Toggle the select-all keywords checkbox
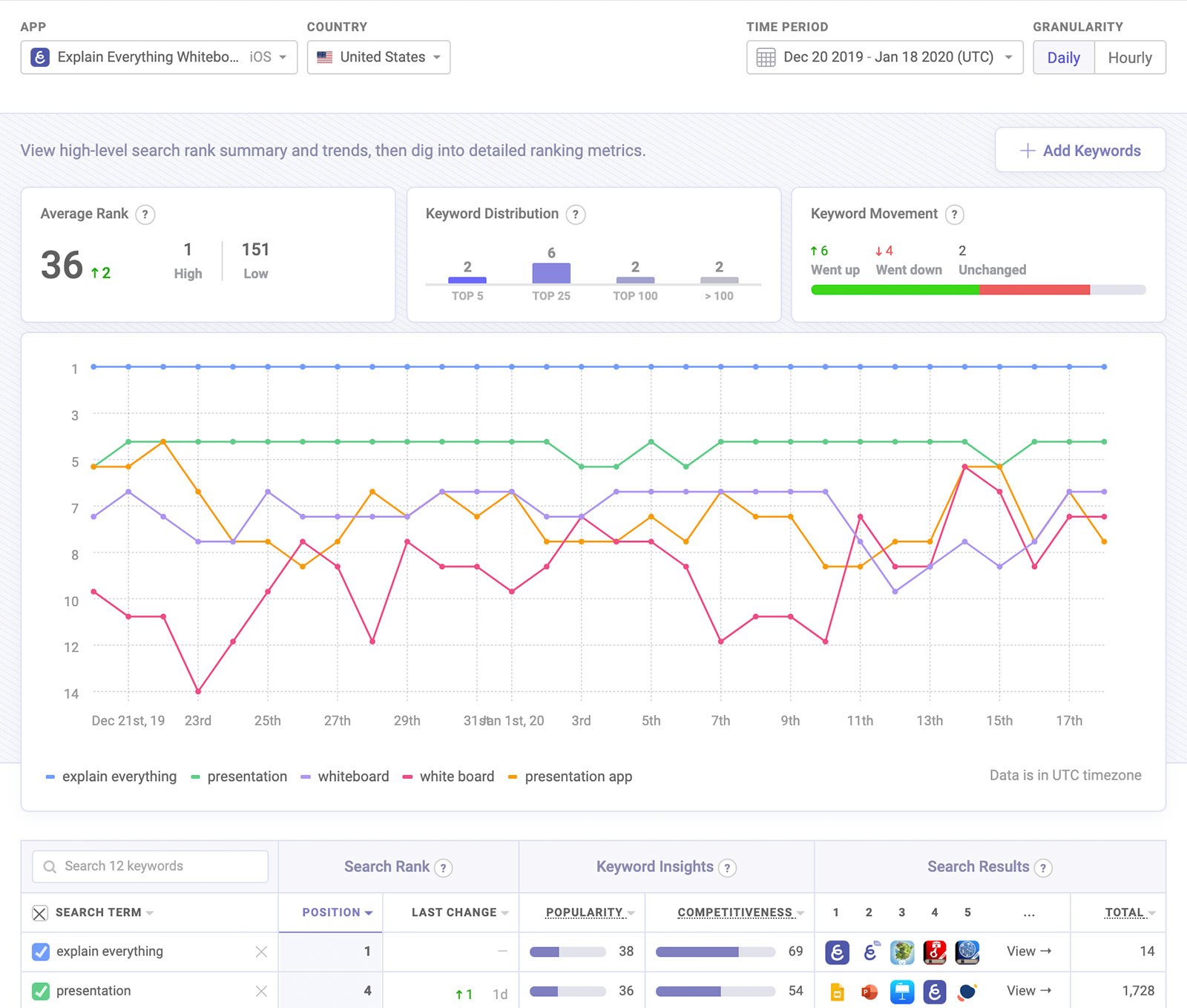The height and width of the screenshot is (1008, 1187). 40,913
